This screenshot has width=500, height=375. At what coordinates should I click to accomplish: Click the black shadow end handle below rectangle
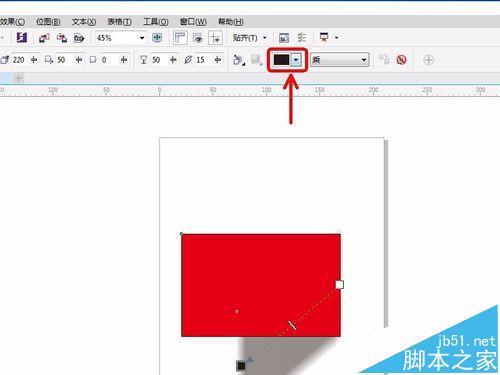tap(241, 366)
